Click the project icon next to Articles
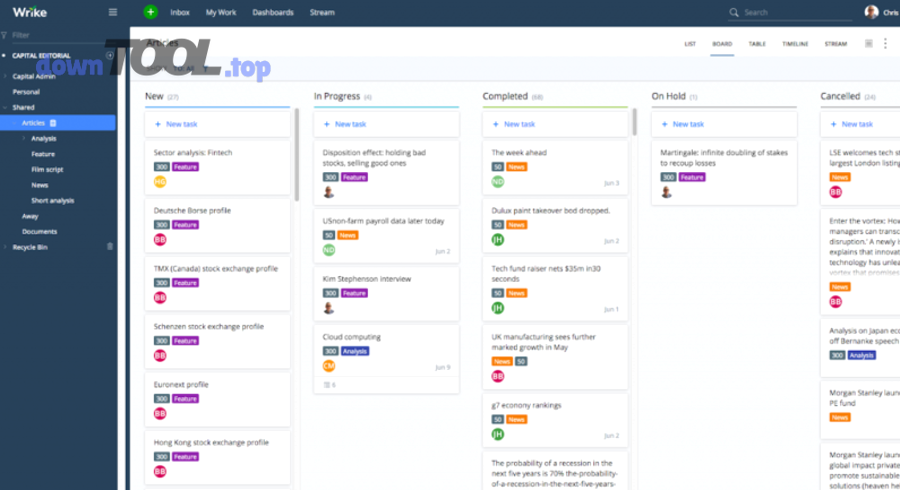This screenshot has height=490, width=900. click(x=53, y=123)
